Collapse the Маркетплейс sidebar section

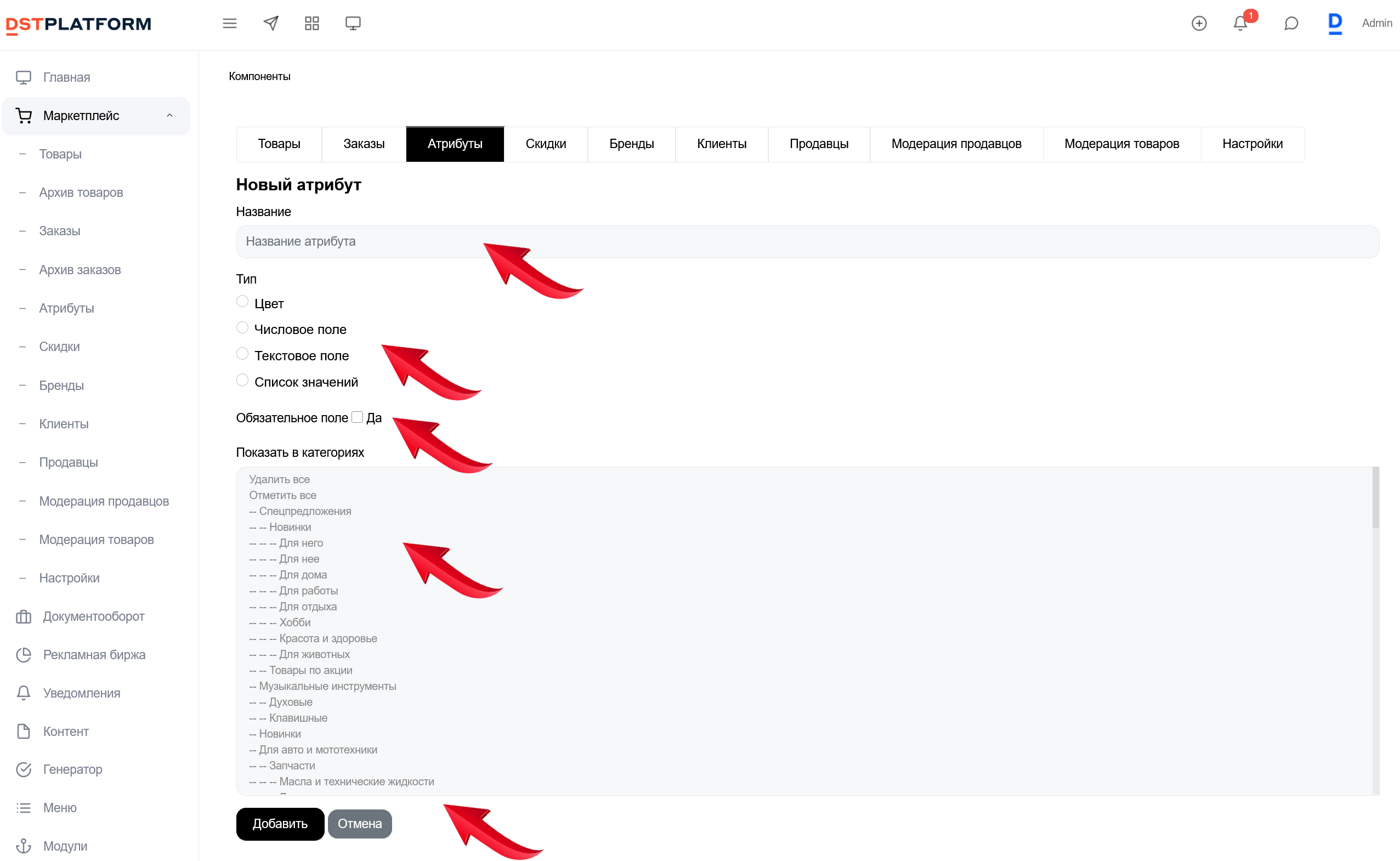[169, 116]
